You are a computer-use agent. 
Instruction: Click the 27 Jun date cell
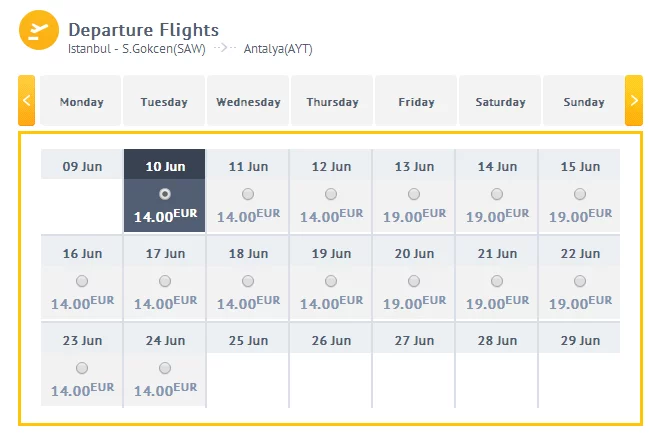pos(414,341)
